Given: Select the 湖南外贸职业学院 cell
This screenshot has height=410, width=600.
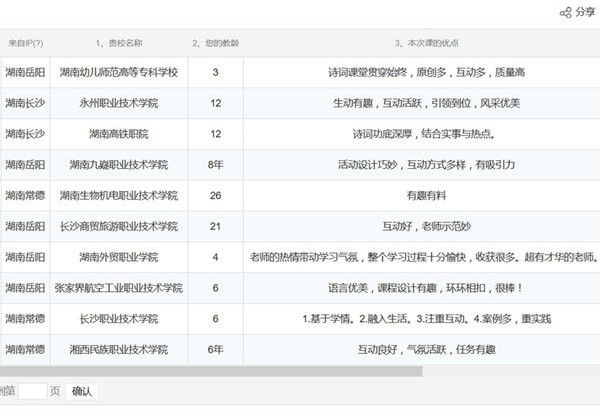Looking at the screenshot, I should click(x=118, y=257).
